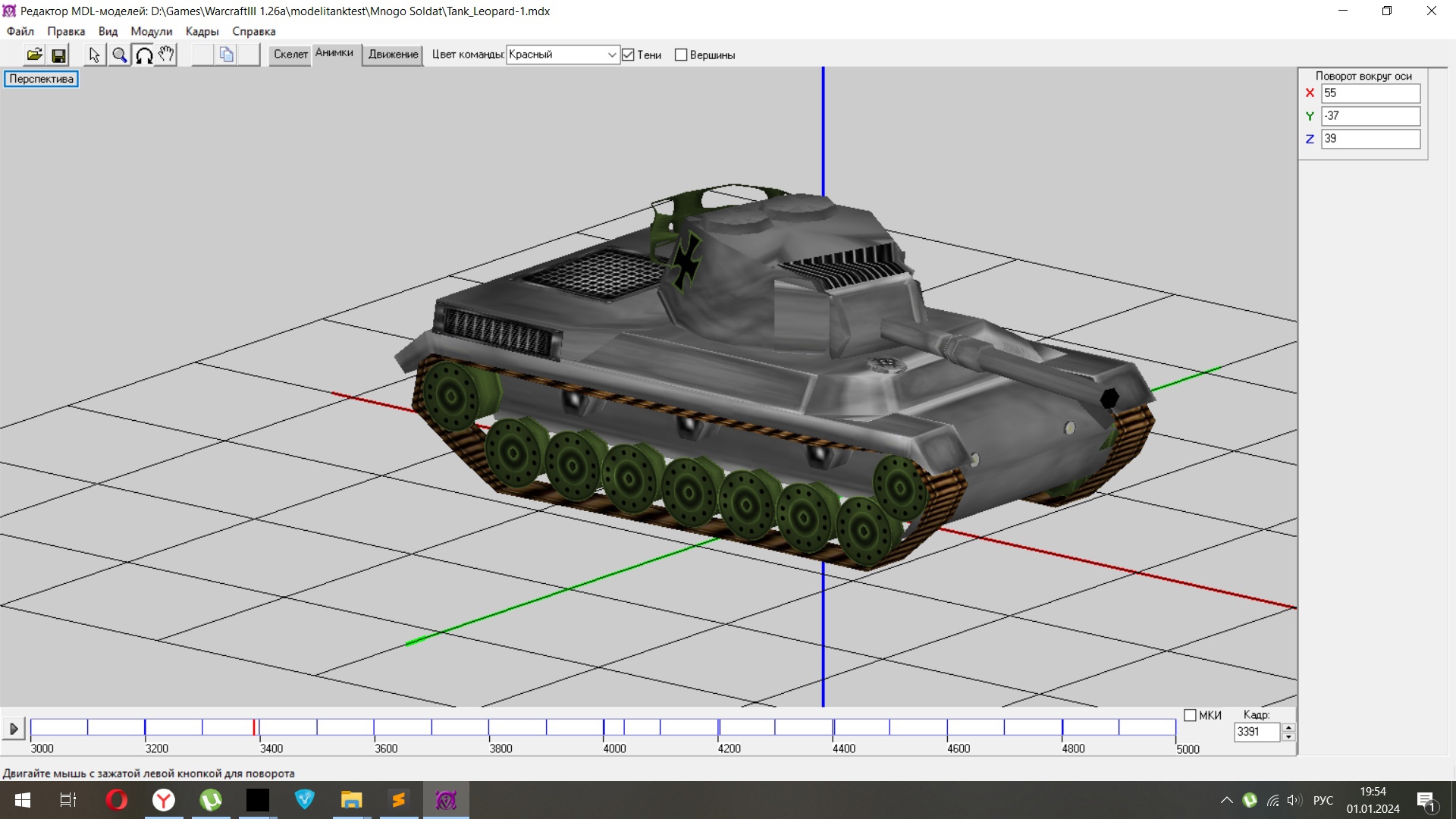Open the Модули menu
The height and width of the screenshot is (819, 1456).
click(151, 31)
